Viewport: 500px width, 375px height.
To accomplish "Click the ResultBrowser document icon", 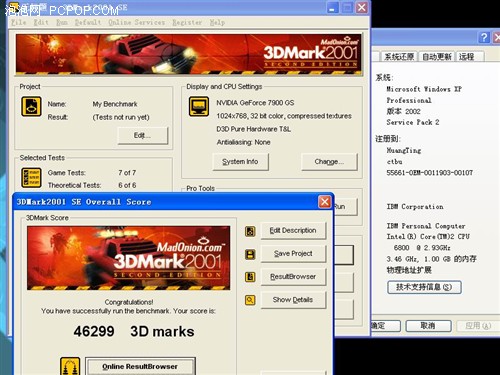I will pos(250,277).
